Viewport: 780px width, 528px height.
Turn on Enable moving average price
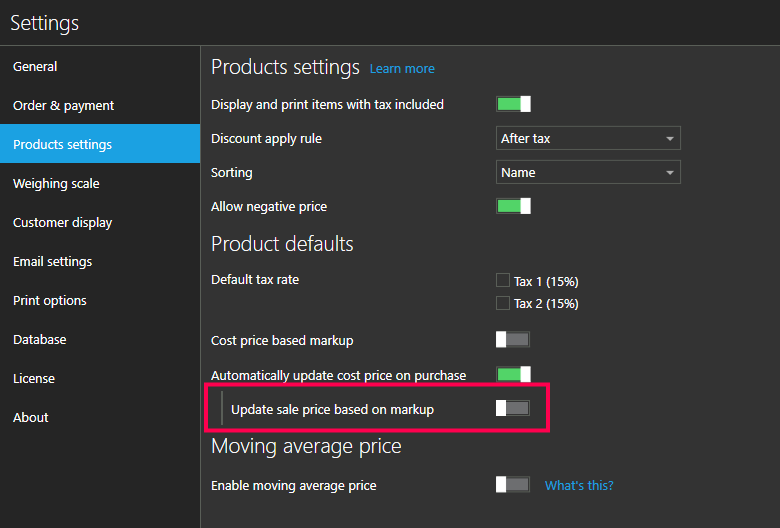513,485
